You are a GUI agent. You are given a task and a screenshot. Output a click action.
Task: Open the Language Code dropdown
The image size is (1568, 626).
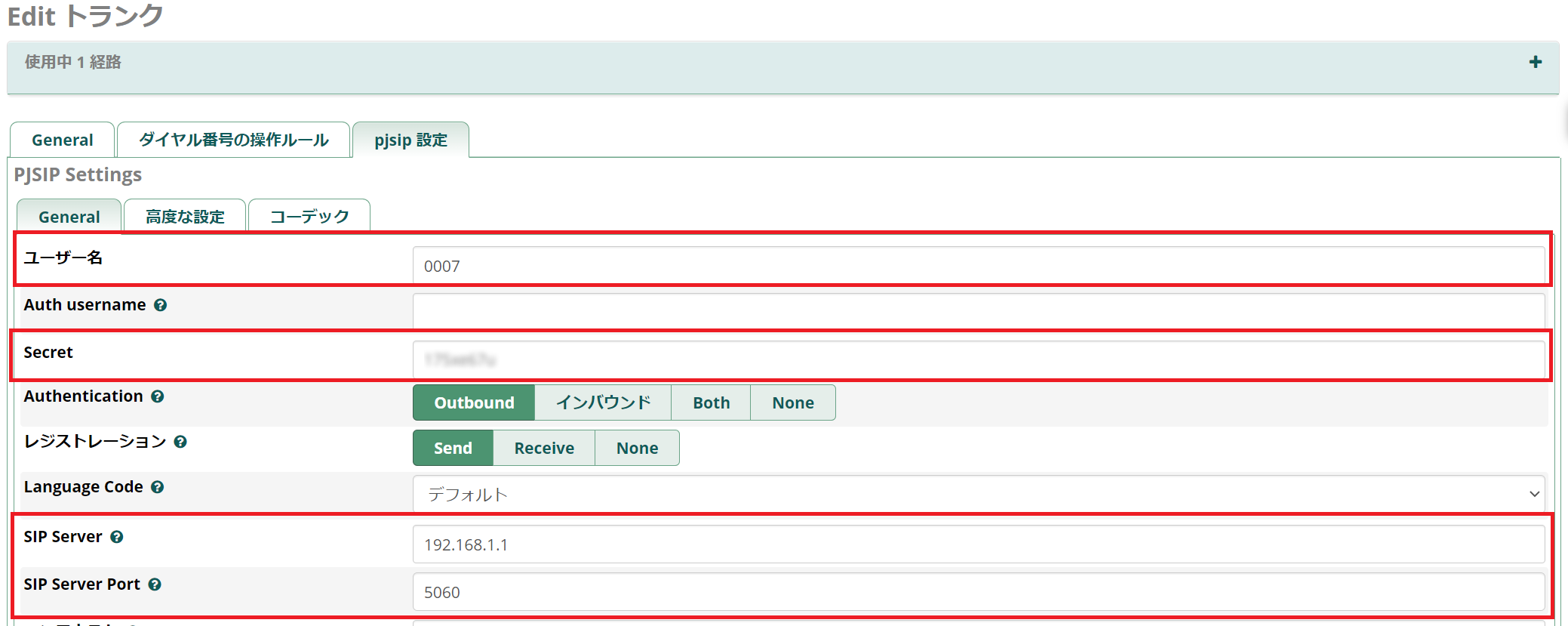(x=978, y=494)
